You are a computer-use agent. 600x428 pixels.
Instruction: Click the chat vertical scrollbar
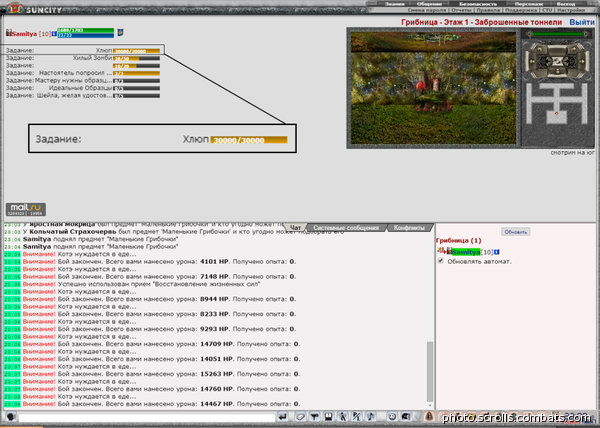click(x=430, y=371)
